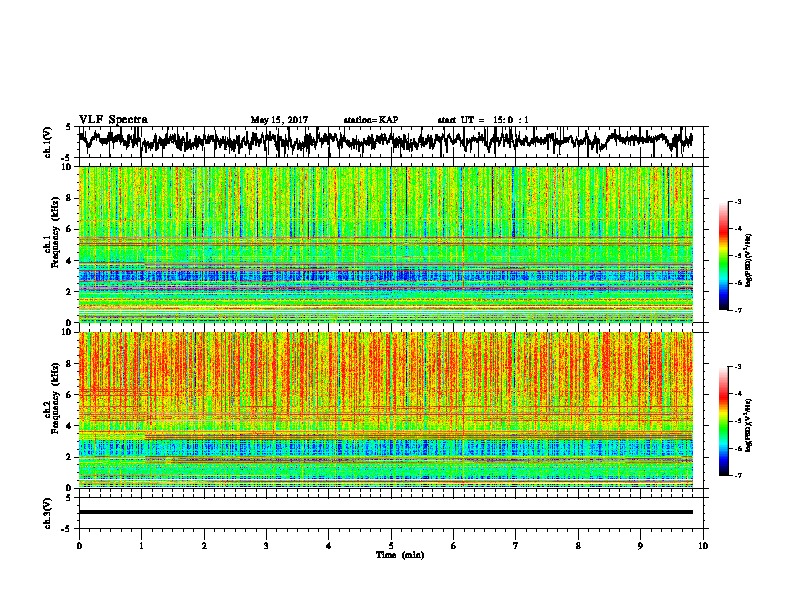
Task: Click the "2" frequency tick of ch.1 spectrogram
Action: point(71,291)
